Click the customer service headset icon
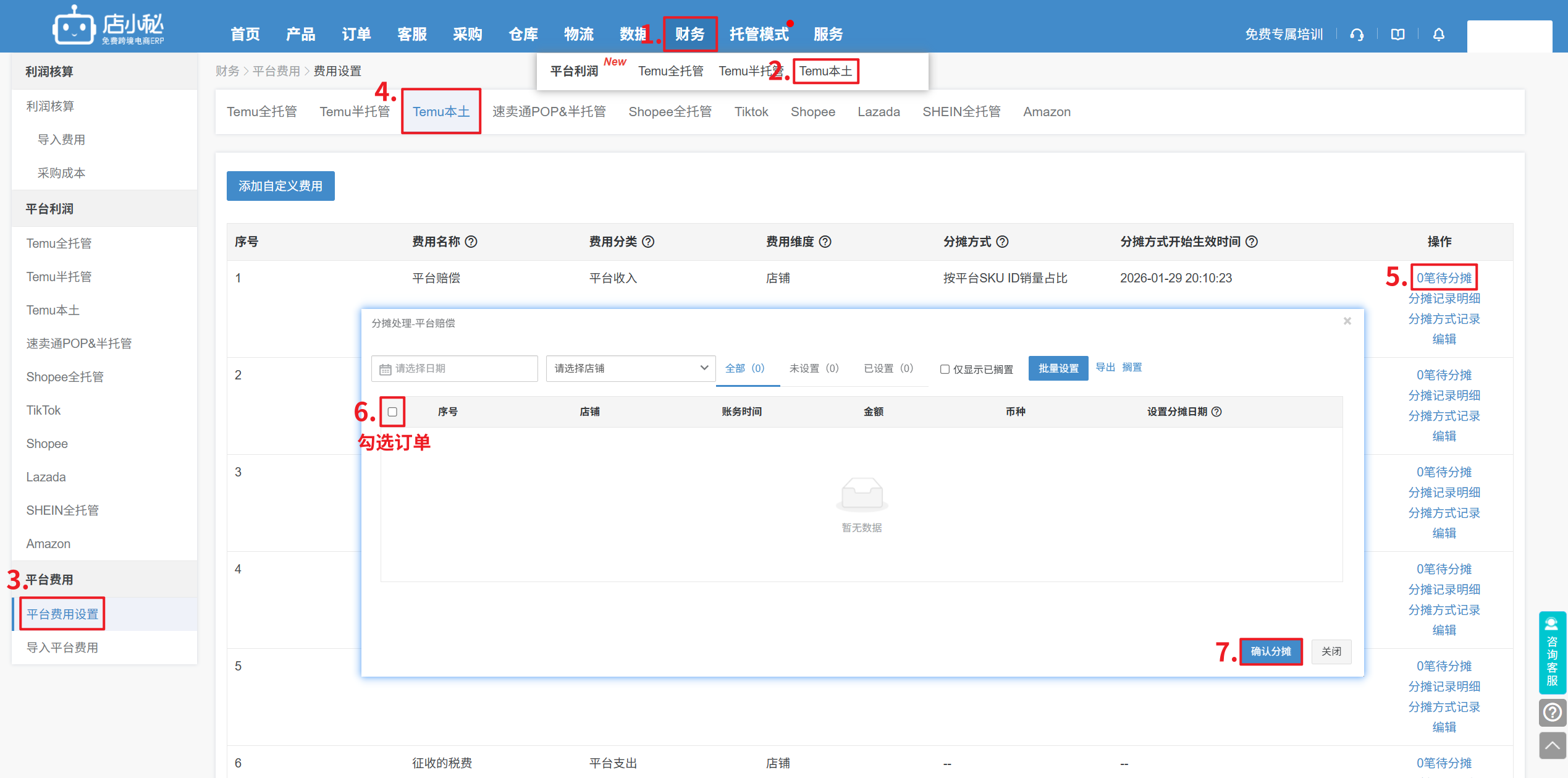Screen dimensions: 1568x778 point(1357,35)
